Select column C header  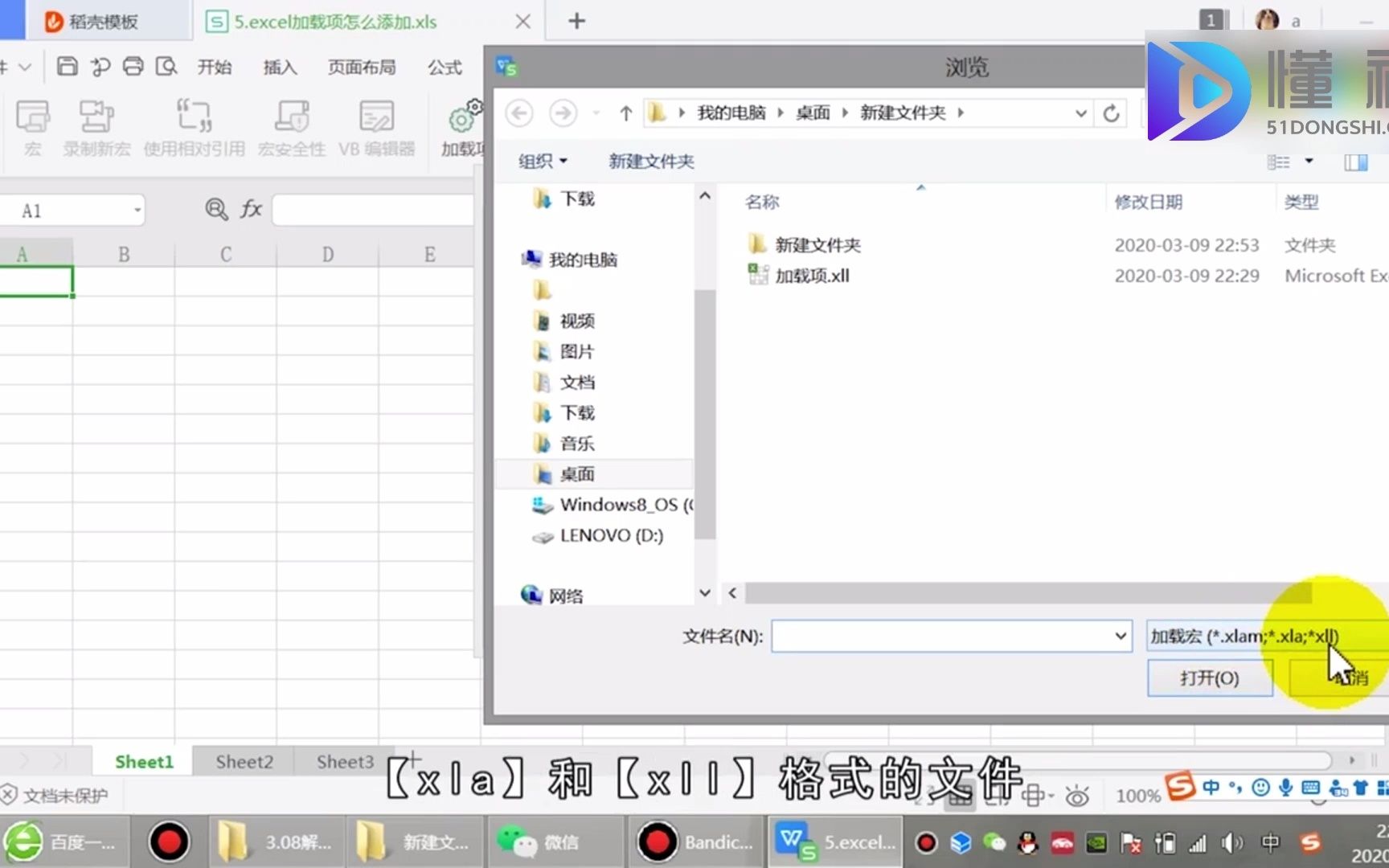226,254
